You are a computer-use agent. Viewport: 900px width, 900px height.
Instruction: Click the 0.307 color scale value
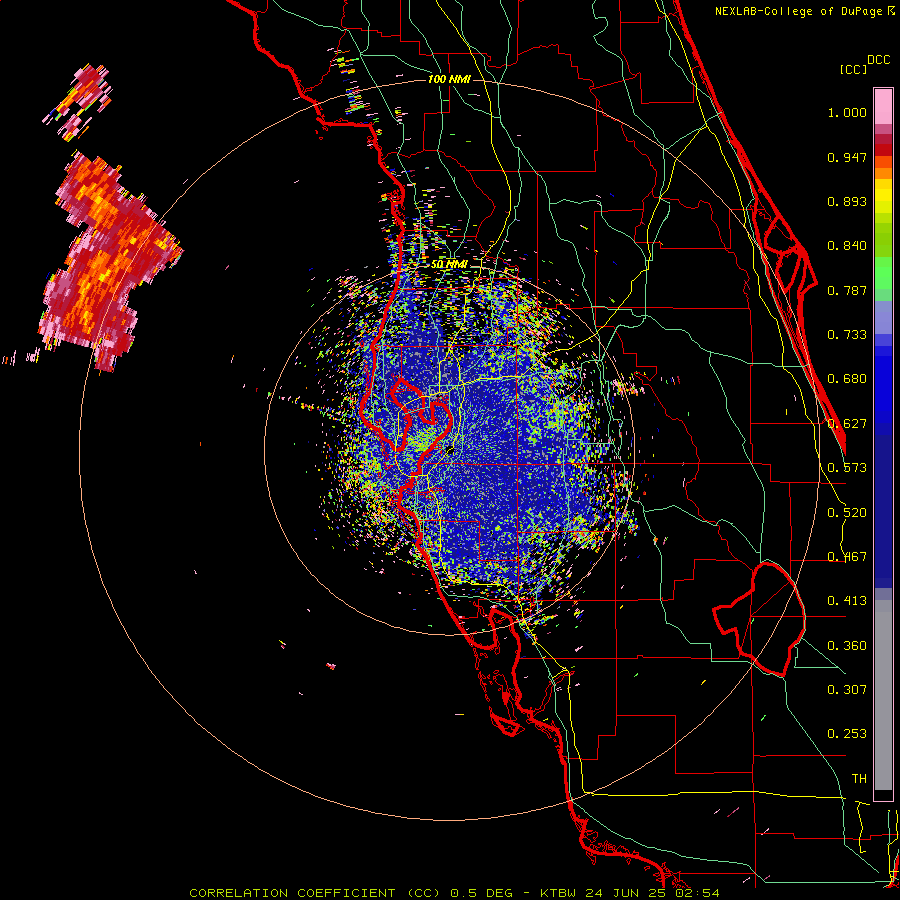(847, 689)
